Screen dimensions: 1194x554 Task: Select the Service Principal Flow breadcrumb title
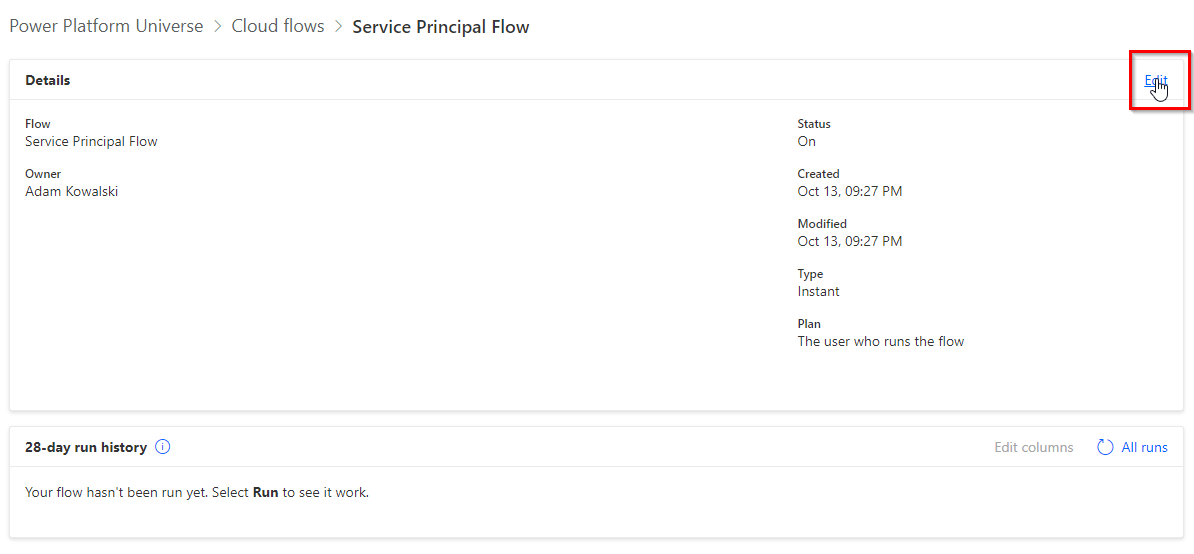[441, 27]
